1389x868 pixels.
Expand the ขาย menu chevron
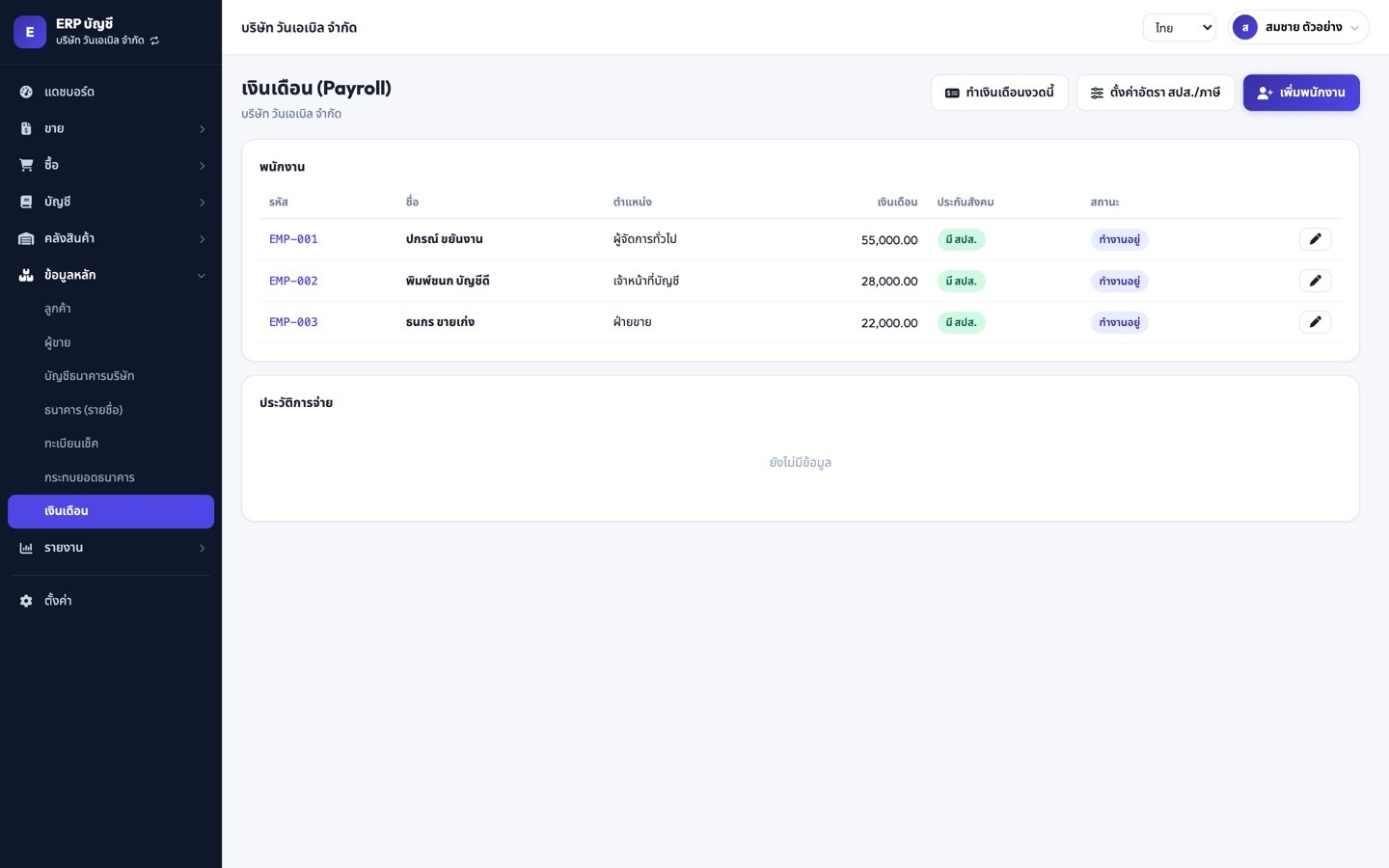pos(202,129)
